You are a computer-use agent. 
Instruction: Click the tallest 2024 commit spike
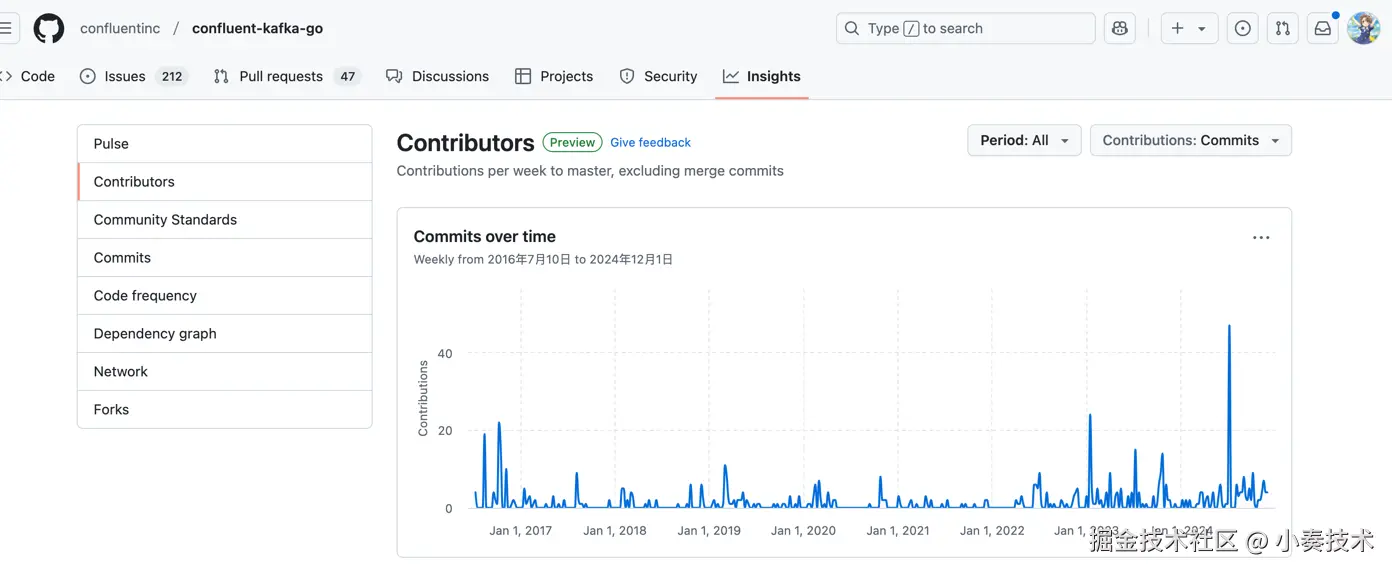(1229, 326)
